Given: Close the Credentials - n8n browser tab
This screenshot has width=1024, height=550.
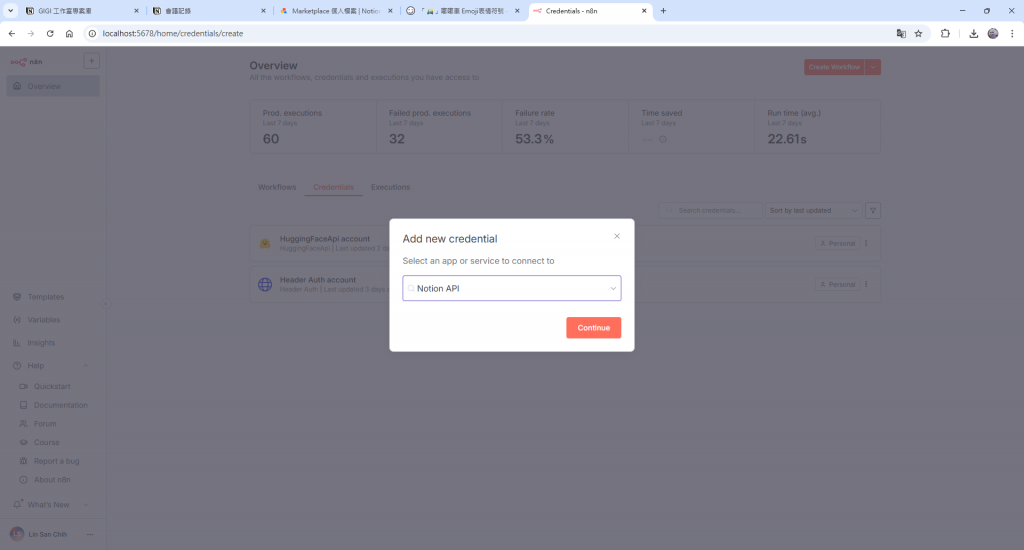Looking at the screenshot, I should pos(644,10).
